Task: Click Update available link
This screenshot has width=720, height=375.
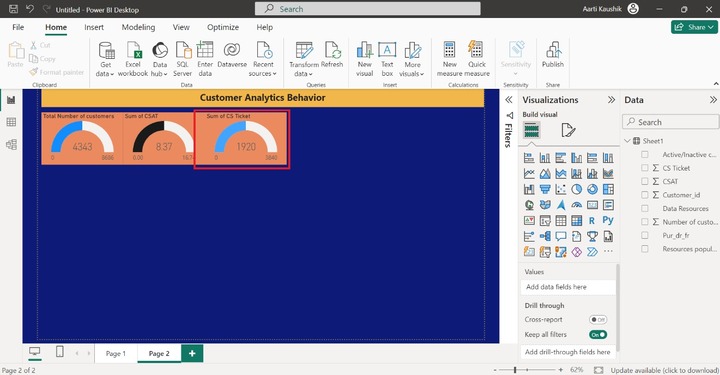Action: pos(664,370)
